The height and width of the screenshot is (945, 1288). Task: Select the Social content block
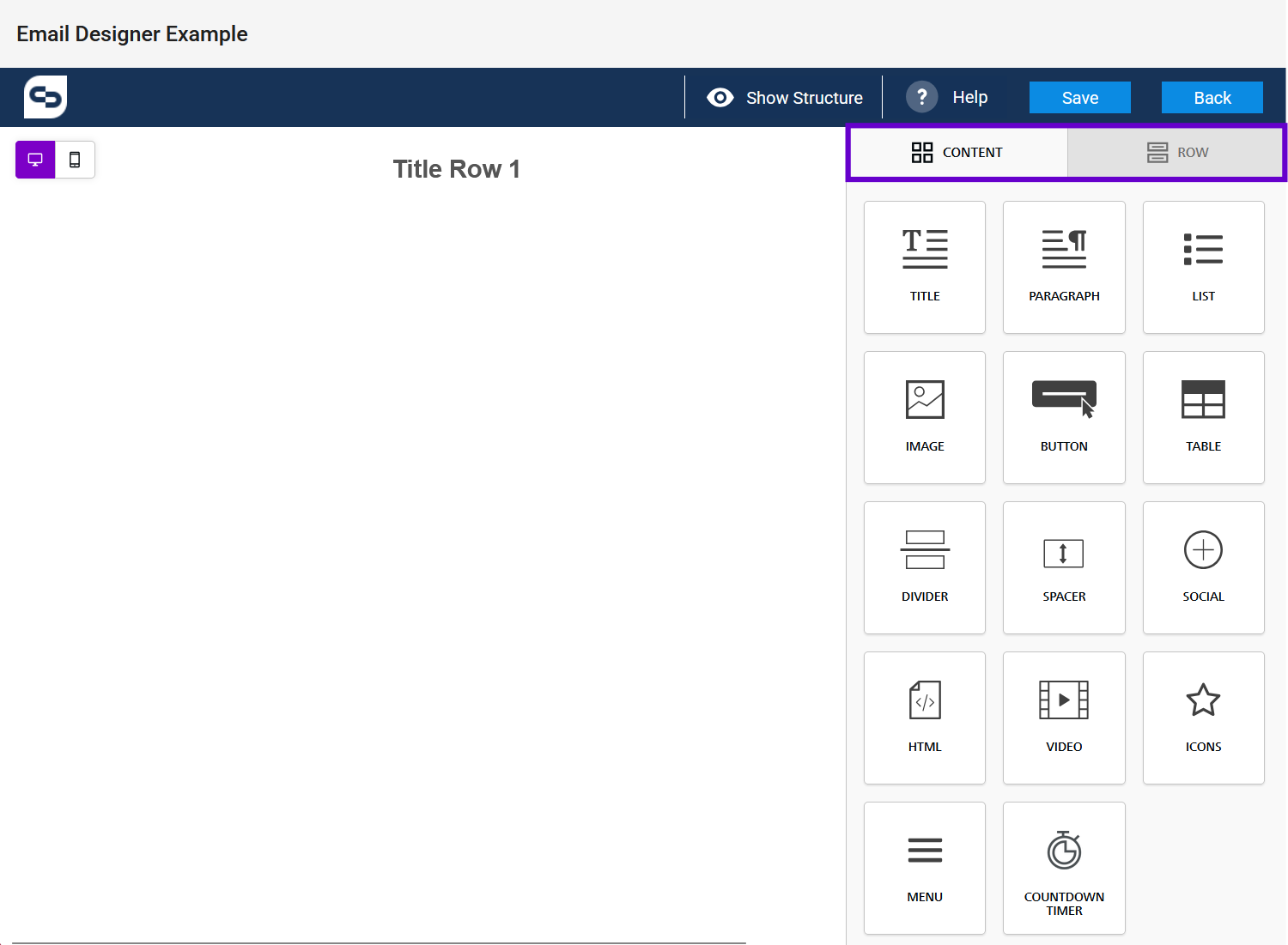pos(1203,567)
